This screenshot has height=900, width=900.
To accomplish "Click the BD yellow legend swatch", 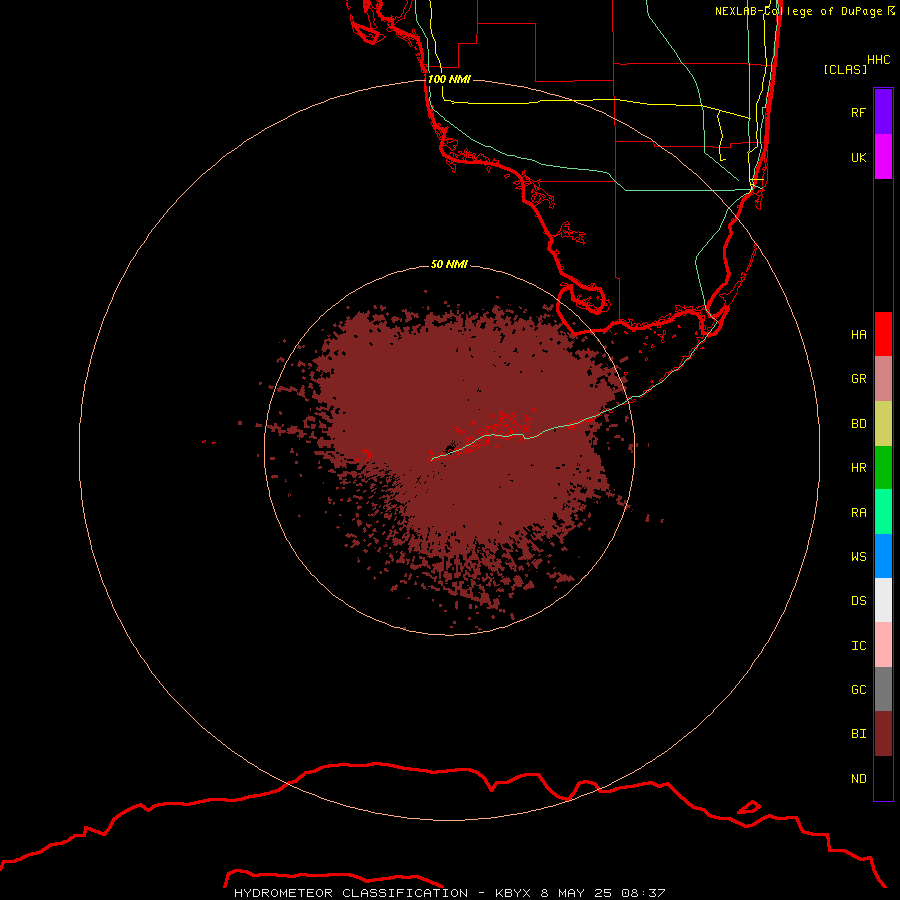I will 883,424.
